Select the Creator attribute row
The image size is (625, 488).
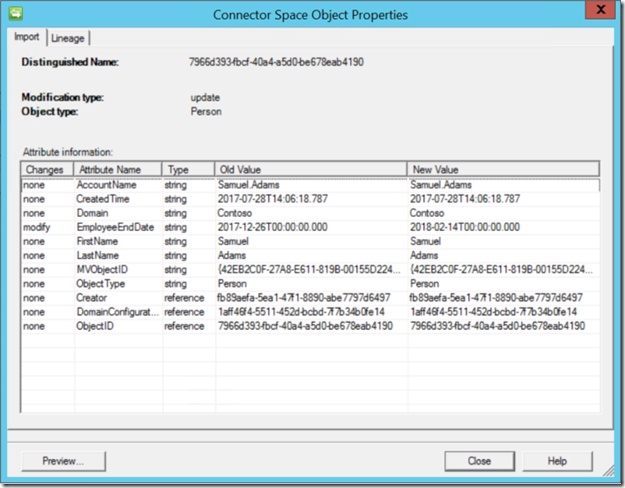(311, 298)
